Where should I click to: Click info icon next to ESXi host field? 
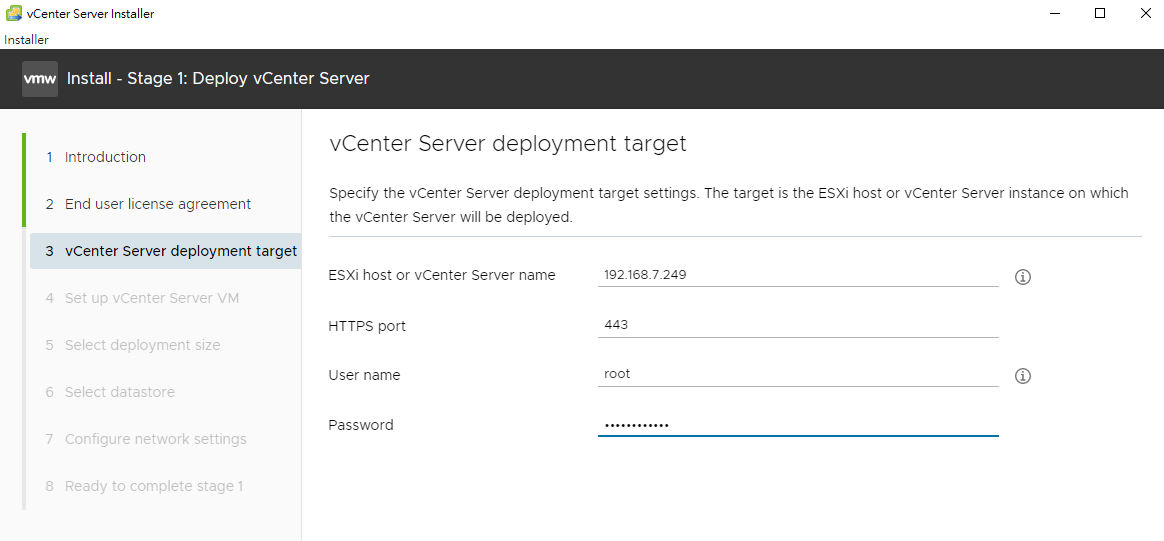pyautogui.click(x=1023, y=277)
